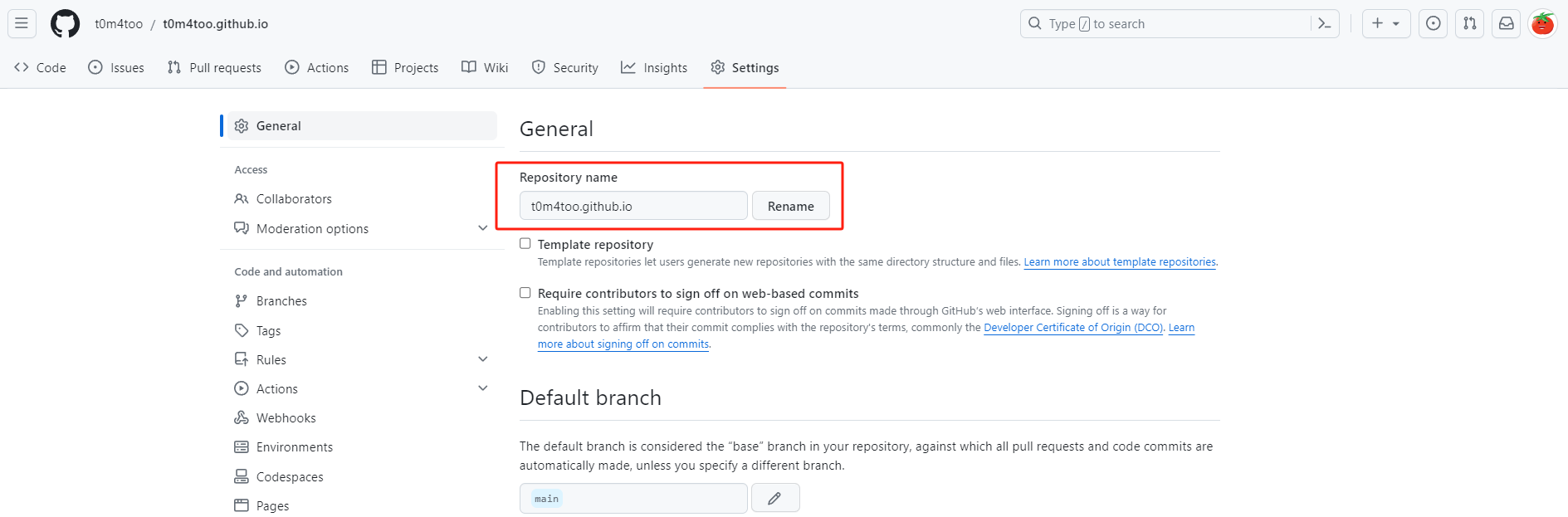Go to the Security tab

(x=565, y=68)
